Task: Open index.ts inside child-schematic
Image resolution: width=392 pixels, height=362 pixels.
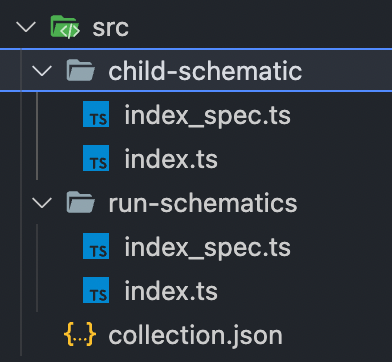Action: click(171, 159)
